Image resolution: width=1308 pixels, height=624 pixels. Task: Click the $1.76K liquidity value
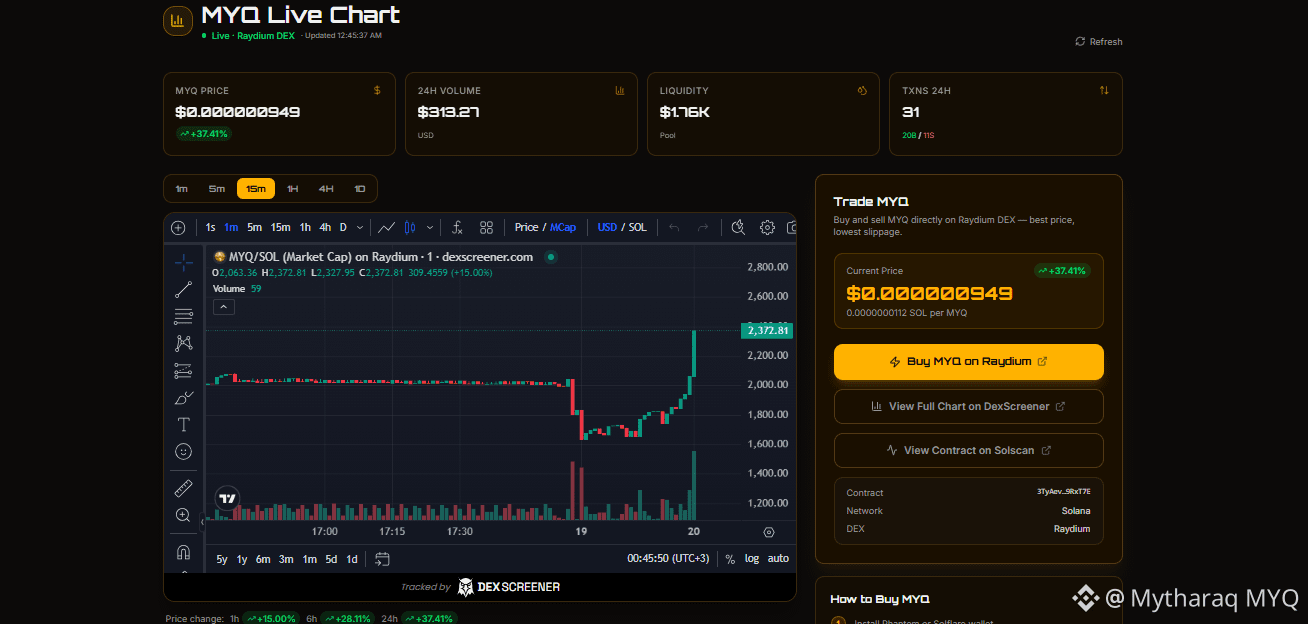pos(685,112)
